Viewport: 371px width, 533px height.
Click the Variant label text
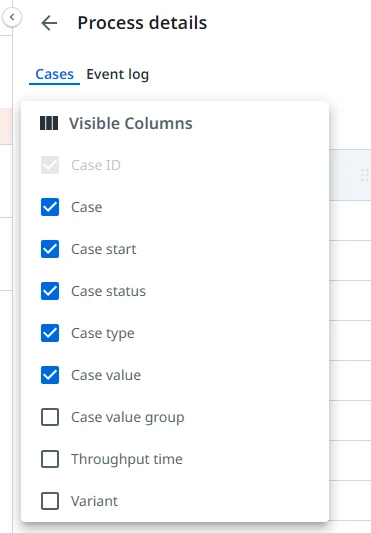(x=95, y=501)
